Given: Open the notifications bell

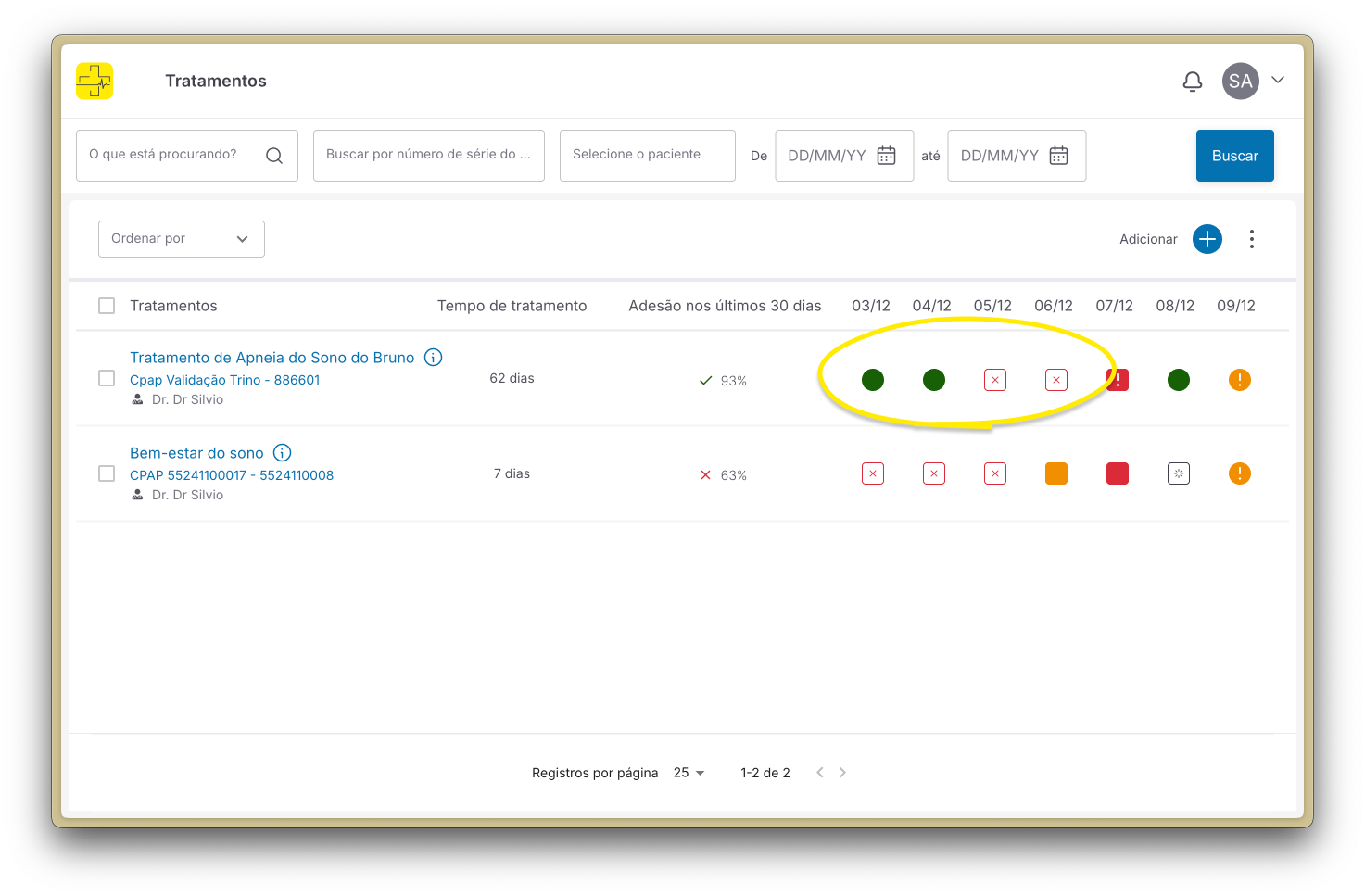Looking at the screenshot, I should point(1193,82).
